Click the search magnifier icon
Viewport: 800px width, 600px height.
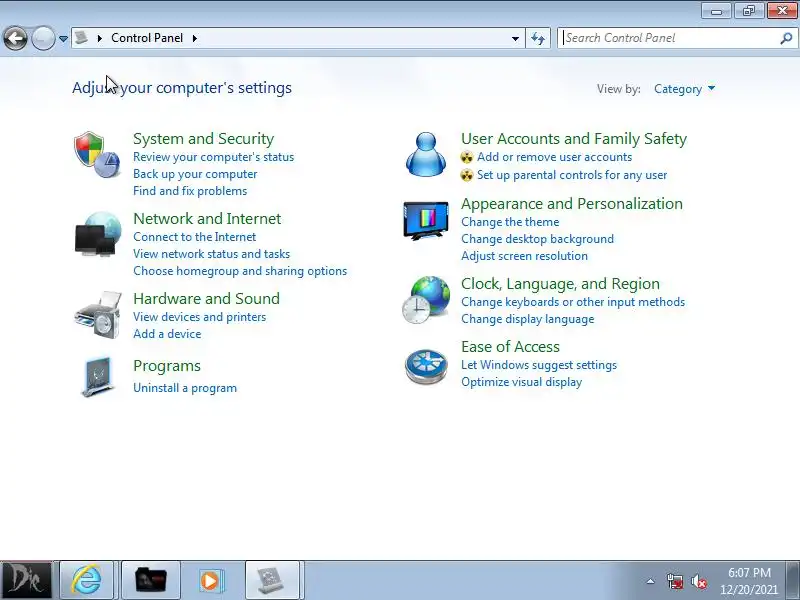tap(786, 38)
